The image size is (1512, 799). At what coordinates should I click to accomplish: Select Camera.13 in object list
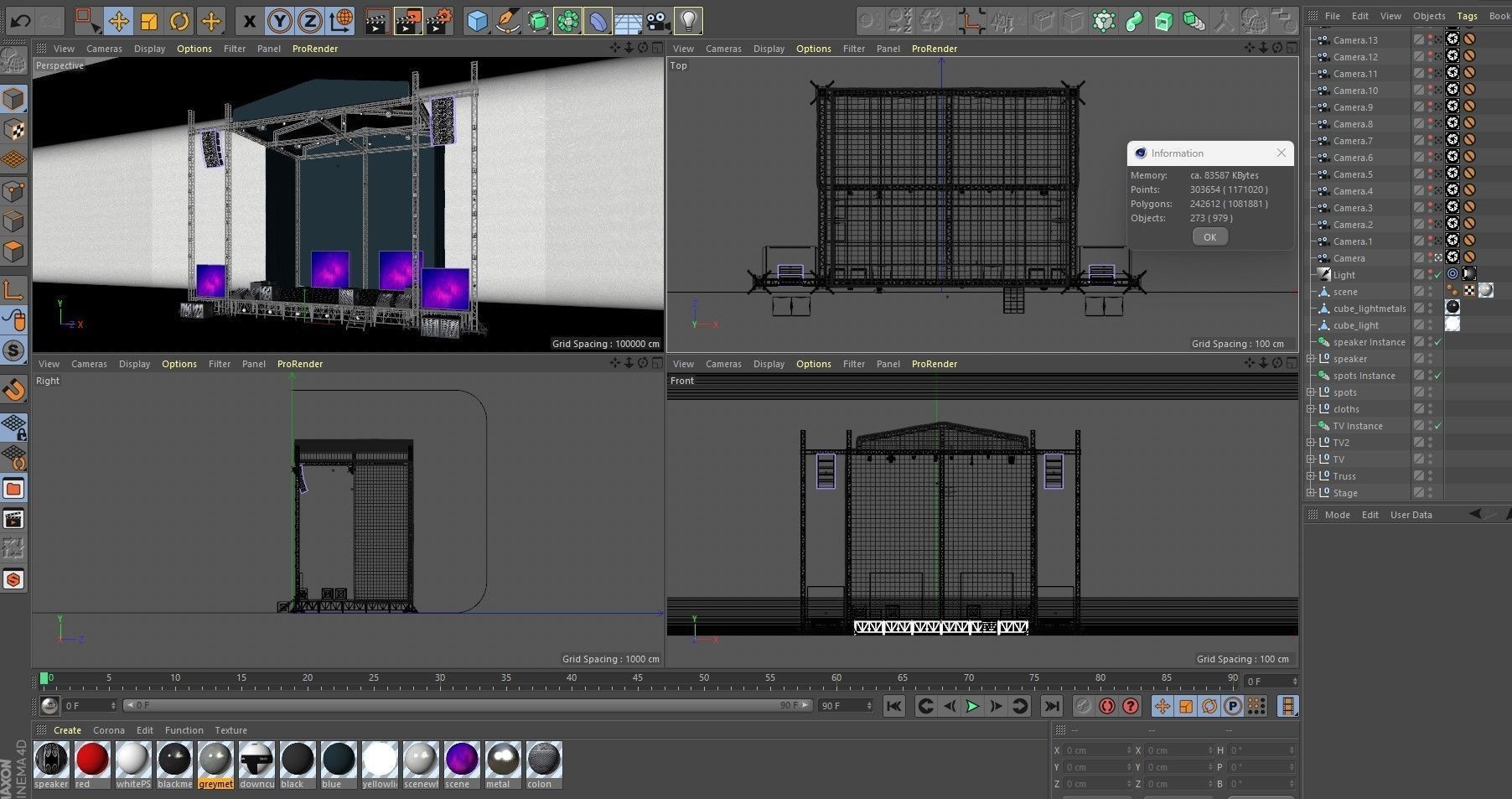click(x=1355, y=40)
